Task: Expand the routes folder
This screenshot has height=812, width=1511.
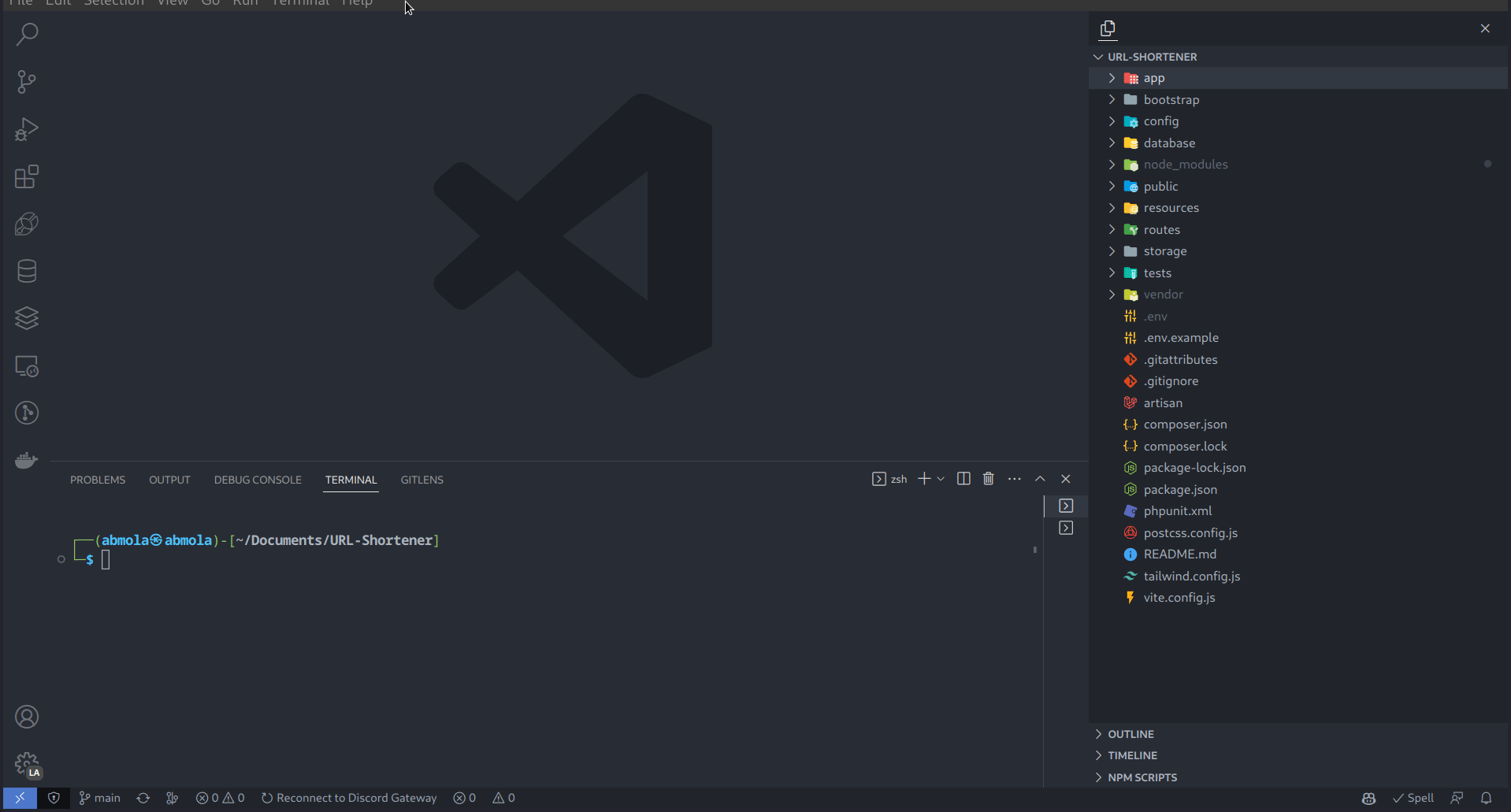Action: click(x=1298, y=230)
